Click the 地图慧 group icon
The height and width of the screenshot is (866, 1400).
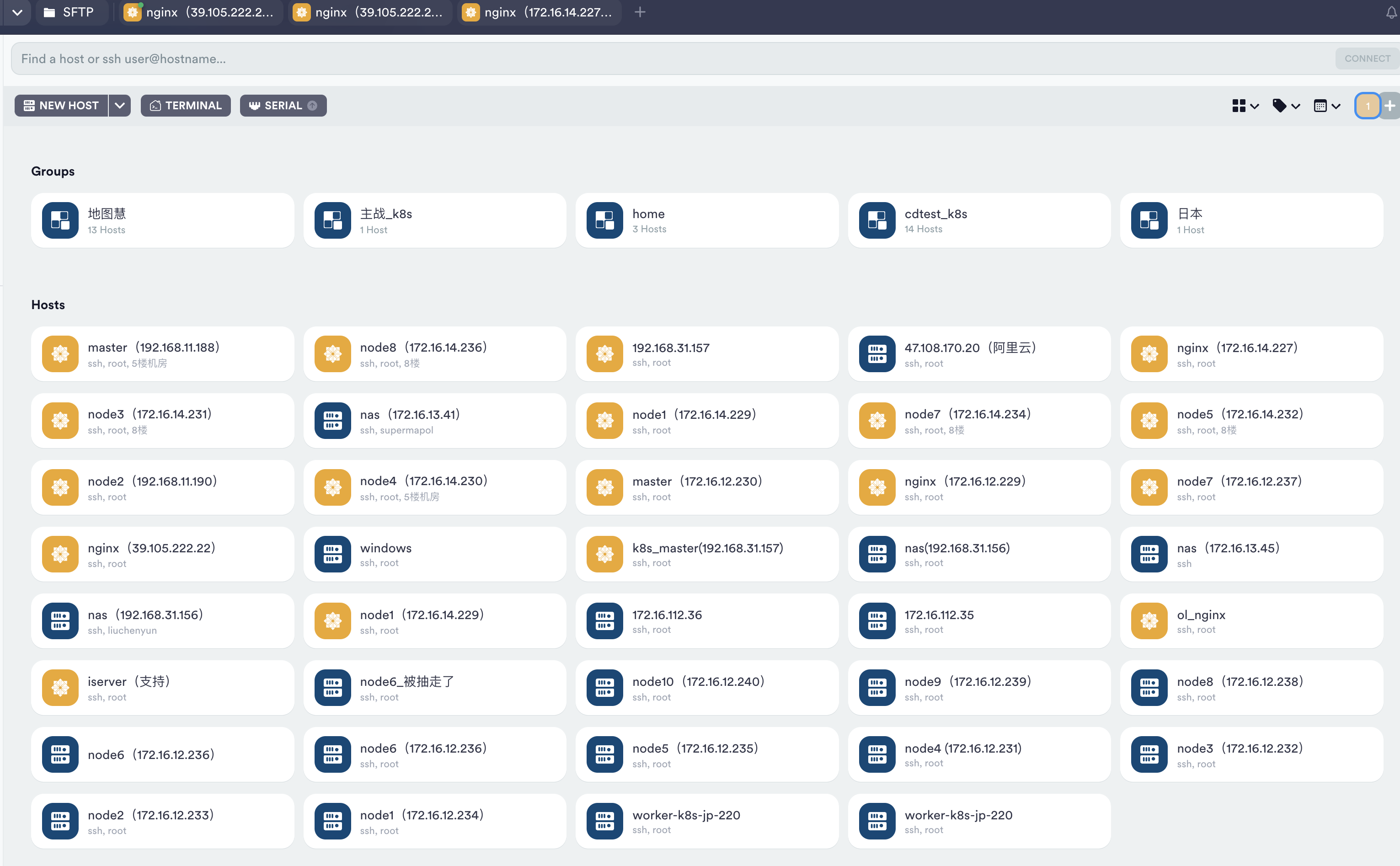[x=60, y=220]
